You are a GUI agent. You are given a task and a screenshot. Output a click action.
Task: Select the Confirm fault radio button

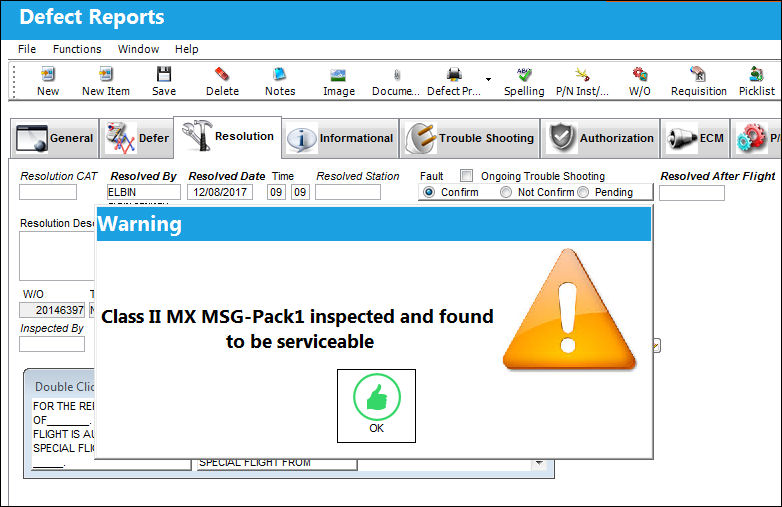click(x=429, y=192)
